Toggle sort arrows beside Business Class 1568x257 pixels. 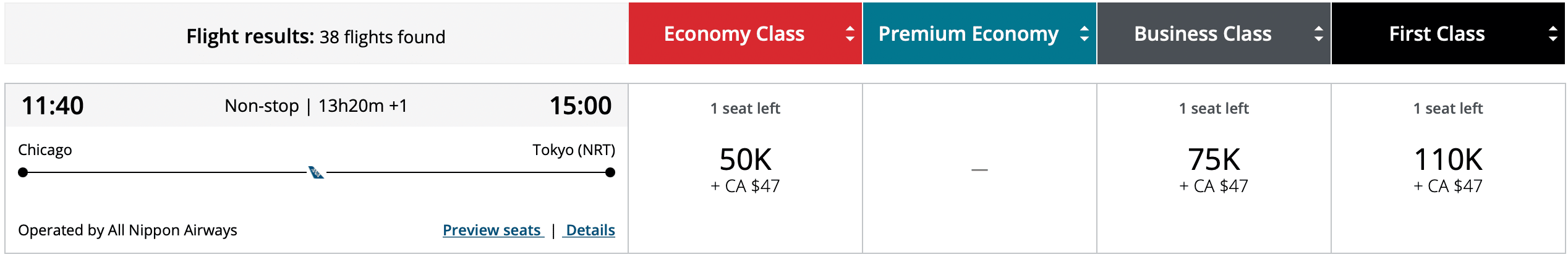point(1318,33)
